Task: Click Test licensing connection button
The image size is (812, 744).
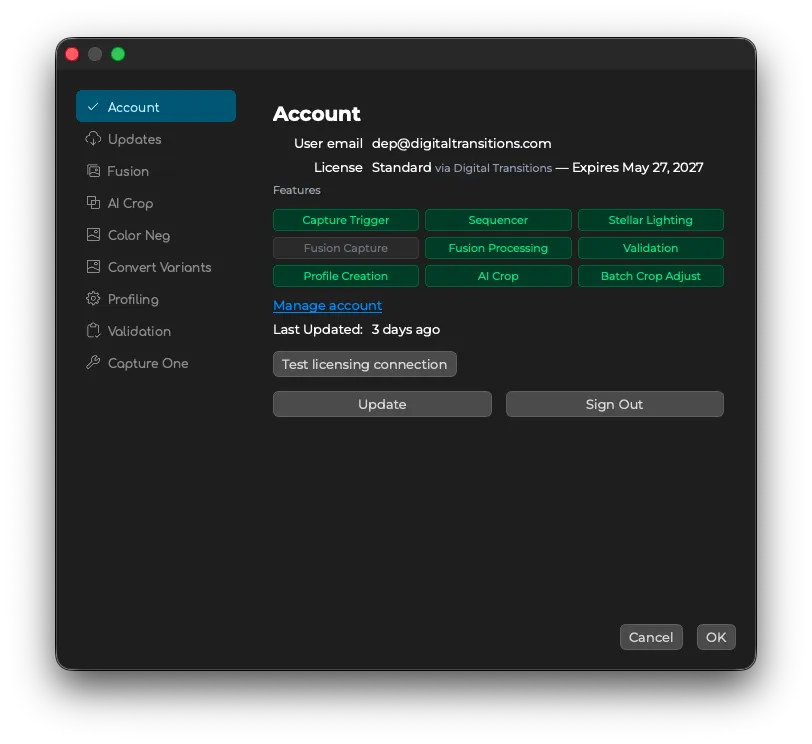Action: pyautogui.click(x=365, y=364)
